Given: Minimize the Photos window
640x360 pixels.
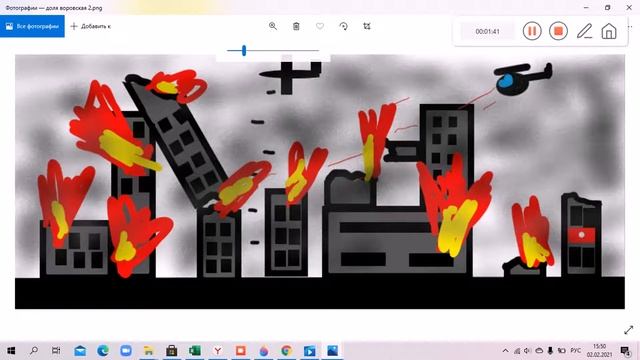Looking at the screenshot, I should (x=586, y=7).
